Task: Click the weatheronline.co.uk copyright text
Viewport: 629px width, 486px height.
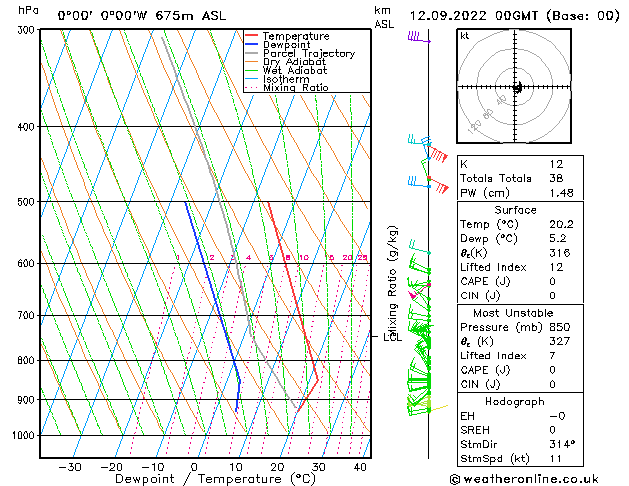Action: click(x=524, y=479)
